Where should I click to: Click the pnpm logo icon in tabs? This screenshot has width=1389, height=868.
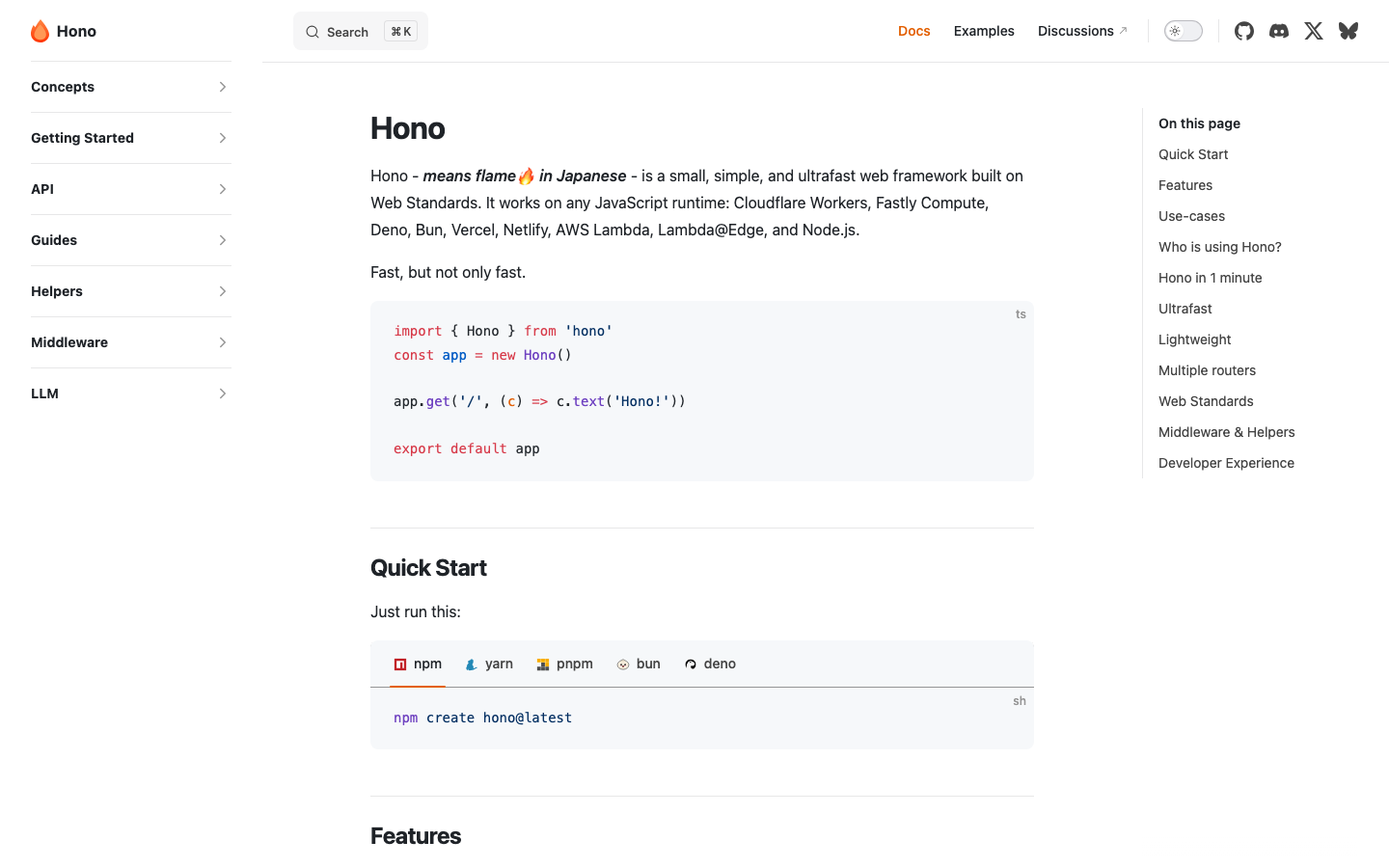pos(543,664)
